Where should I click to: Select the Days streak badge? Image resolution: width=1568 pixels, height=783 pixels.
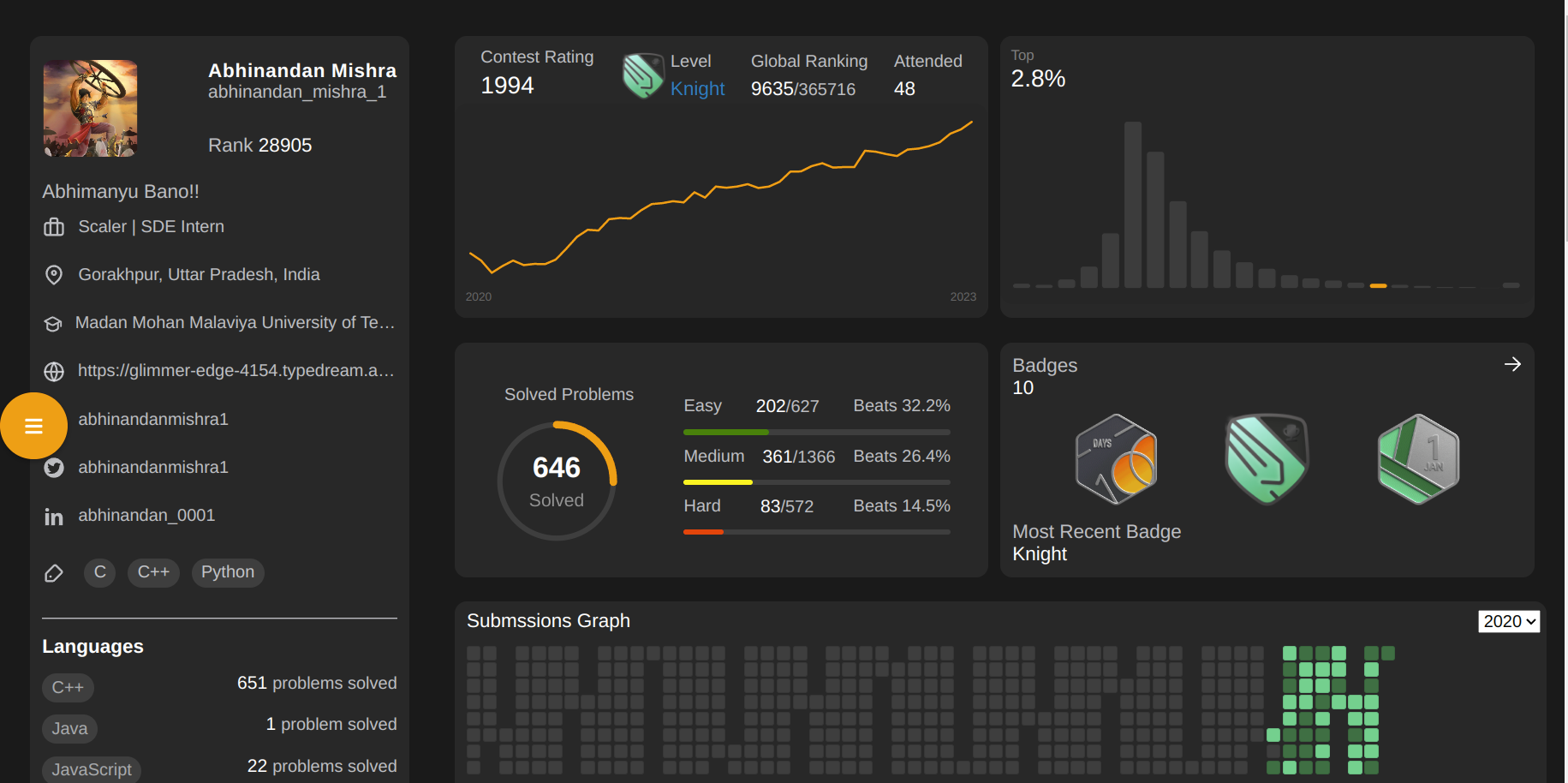pyautogui.click(x=1116, y=459)
